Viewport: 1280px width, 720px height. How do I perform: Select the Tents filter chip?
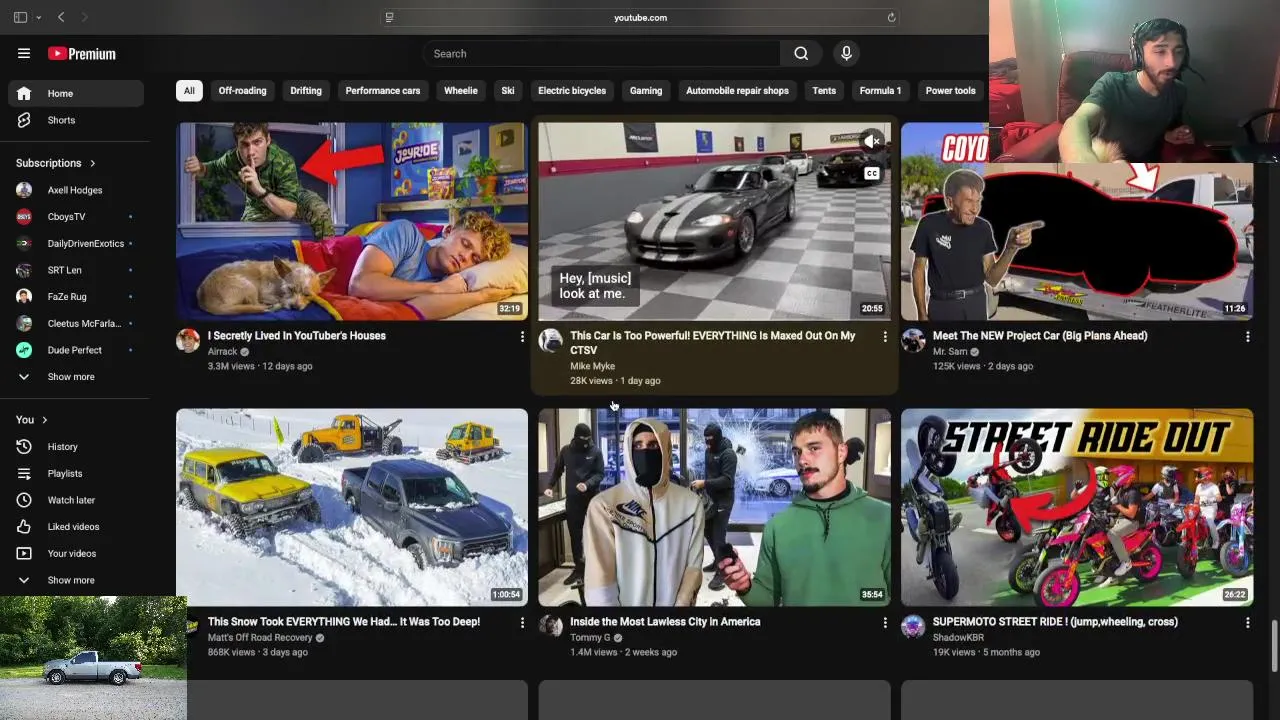[x=824, y=91]
